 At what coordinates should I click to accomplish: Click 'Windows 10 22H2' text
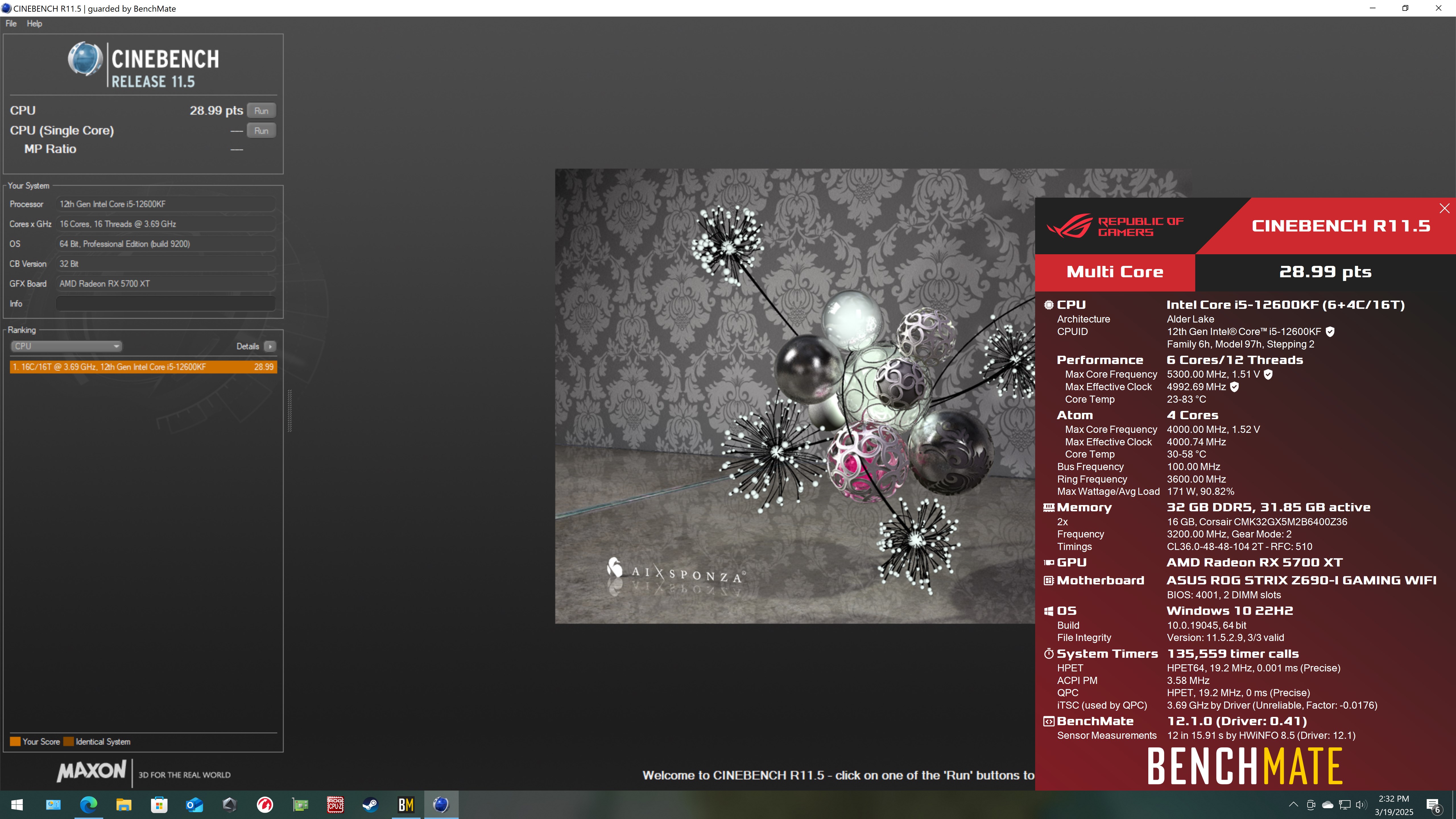pos(1229,611)
